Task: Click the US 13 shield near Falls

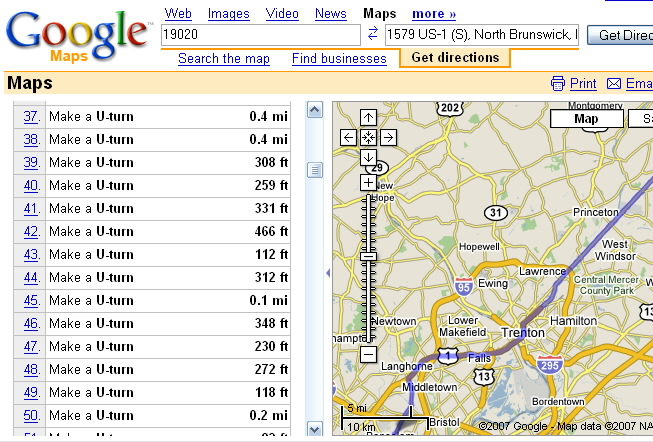Action: (484, 377)
